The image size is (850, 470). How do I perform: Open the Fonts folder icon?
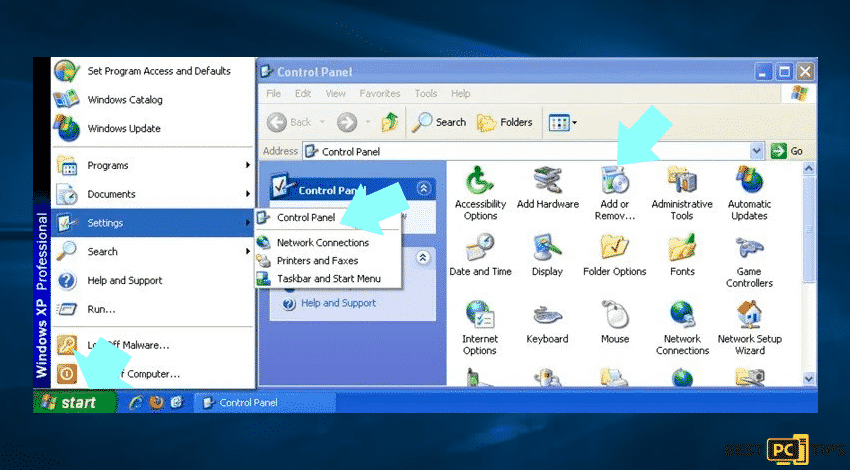682,255
